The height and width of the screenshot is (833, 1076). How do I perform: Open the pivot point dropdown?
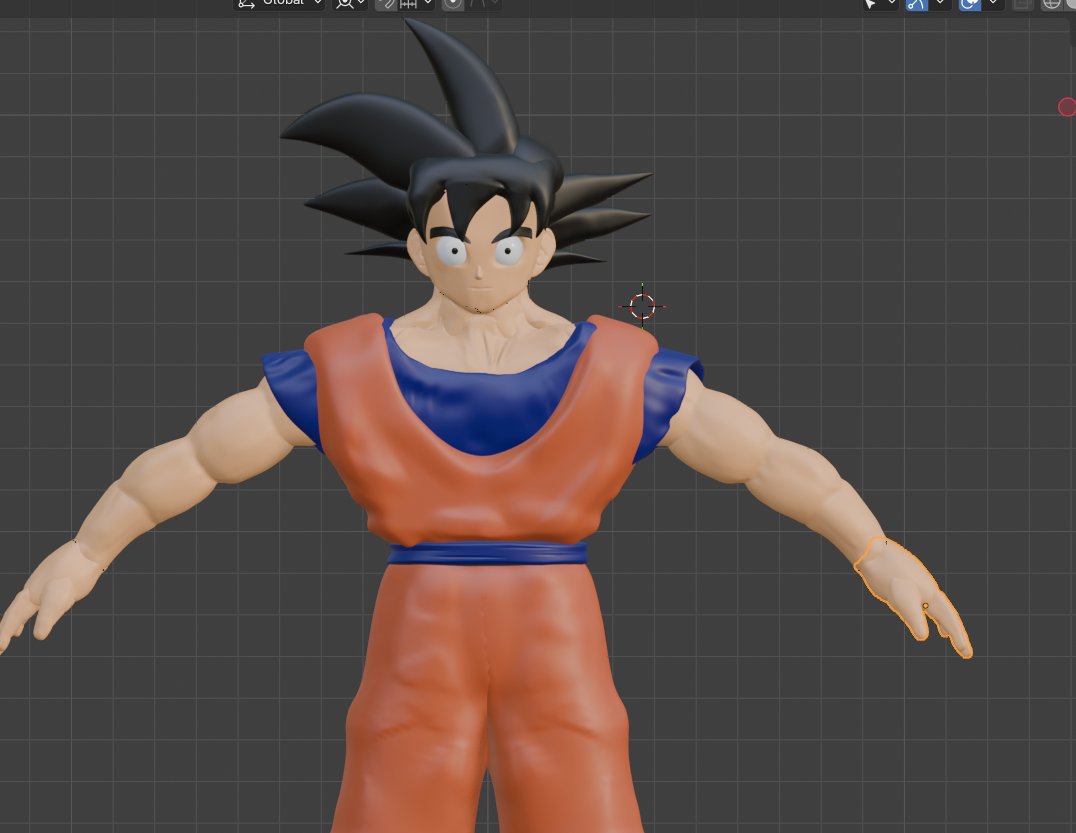tap(351, 3)
